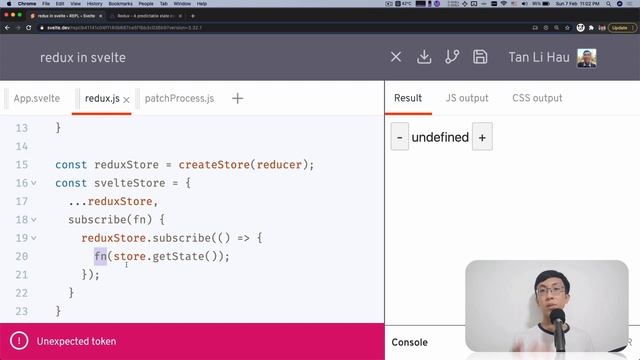
Task: Open the Console panel header
Action: coord(409,342)
